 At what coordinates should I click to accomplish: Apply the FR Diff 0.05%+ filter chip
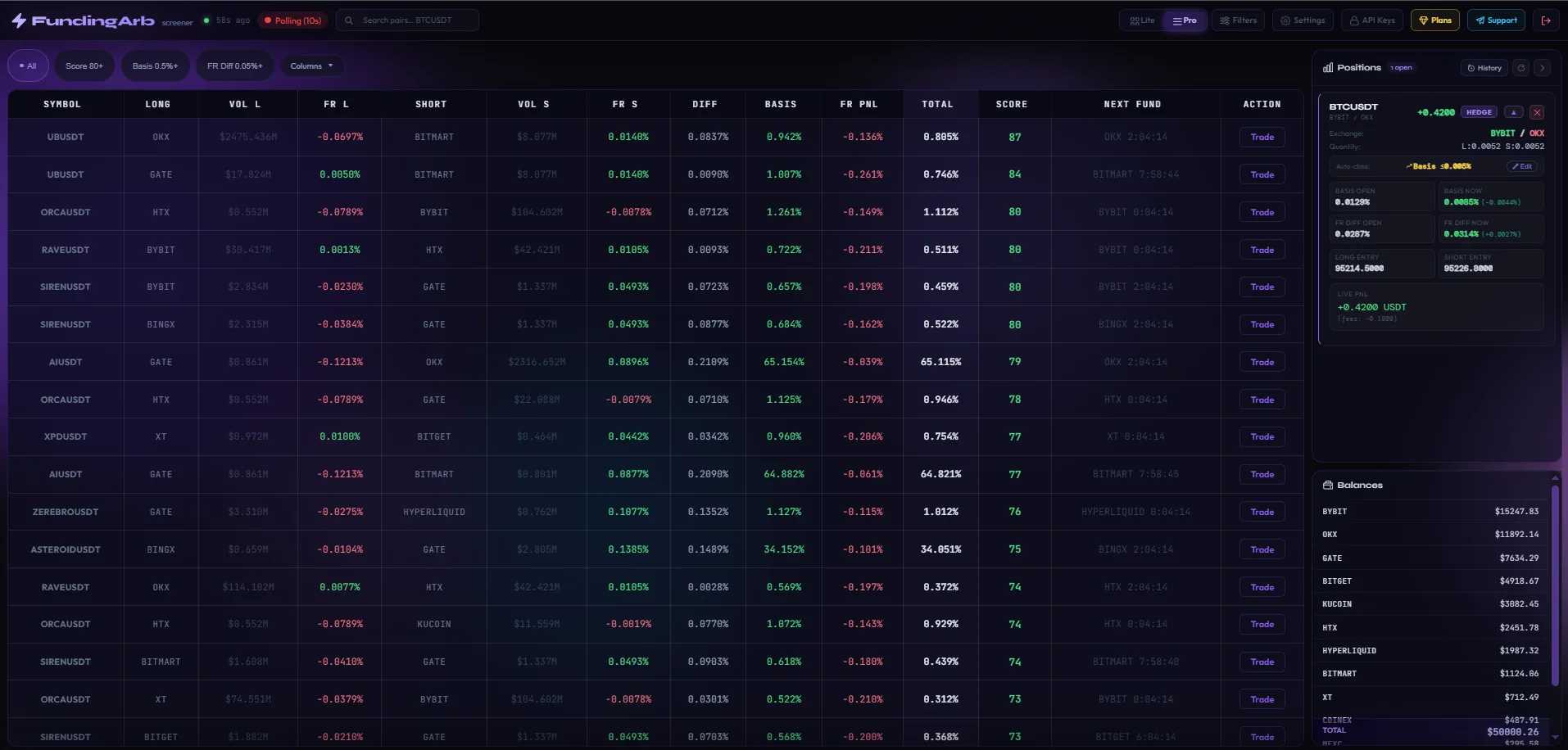pos(235,66)
